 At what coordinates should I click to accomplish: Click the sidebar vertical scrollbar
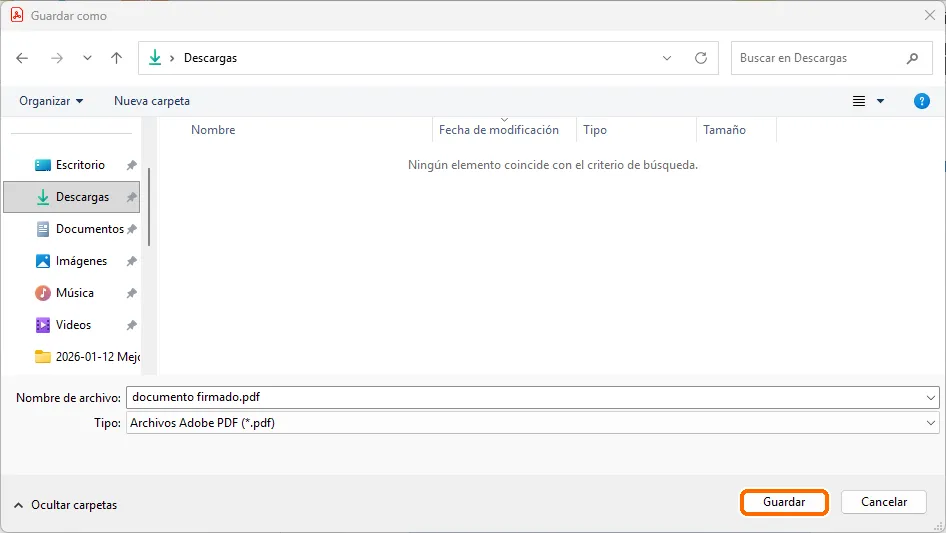pos(149,207)
